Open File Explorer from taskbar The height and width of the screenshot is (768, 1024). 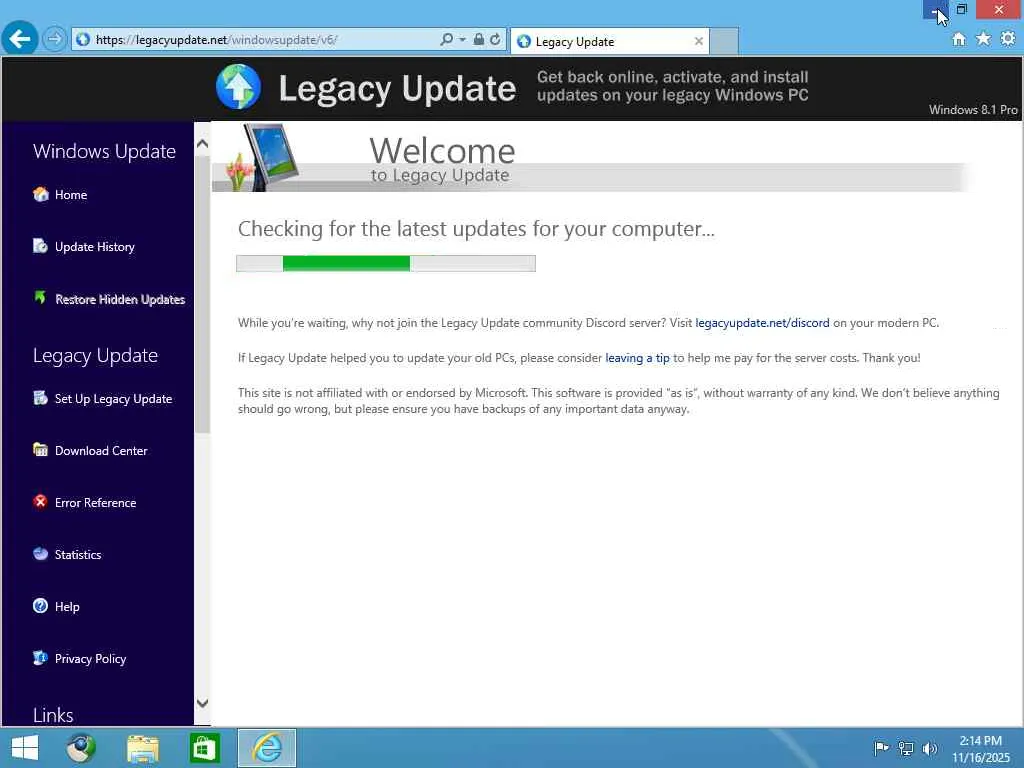[143, 748]
